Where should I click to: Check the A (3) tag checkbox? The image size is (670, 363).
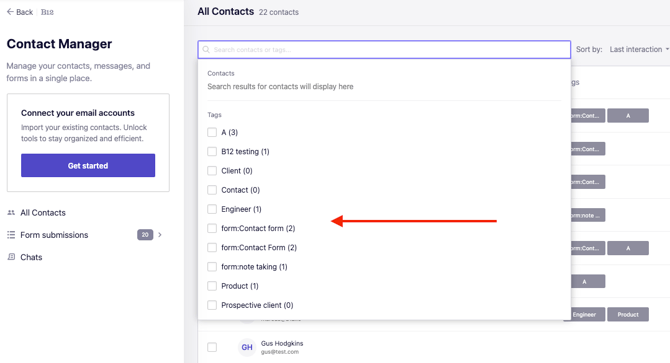(212, 132)
